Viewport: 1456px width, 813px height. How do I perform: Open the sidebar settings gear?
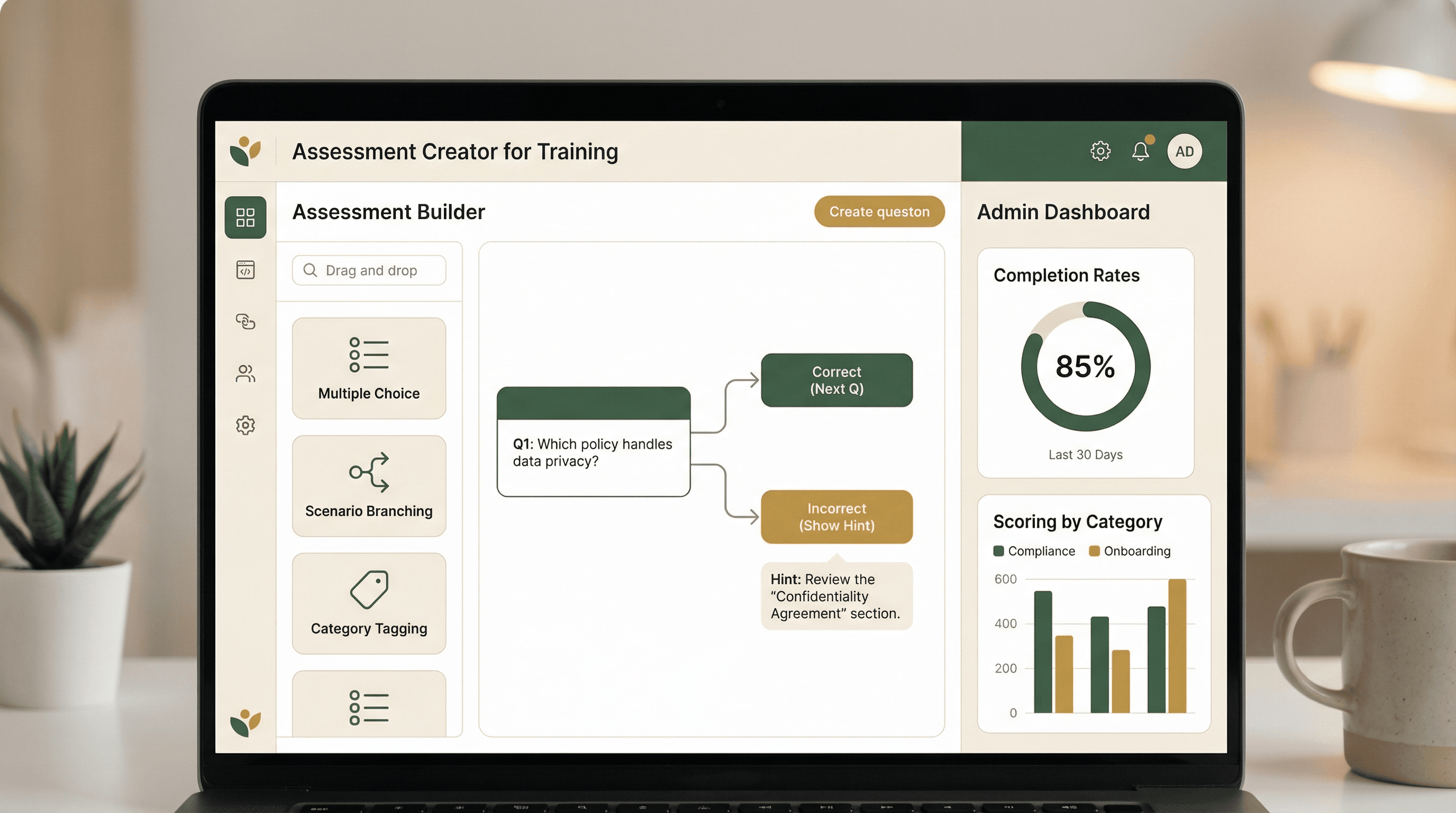[245, 425]
